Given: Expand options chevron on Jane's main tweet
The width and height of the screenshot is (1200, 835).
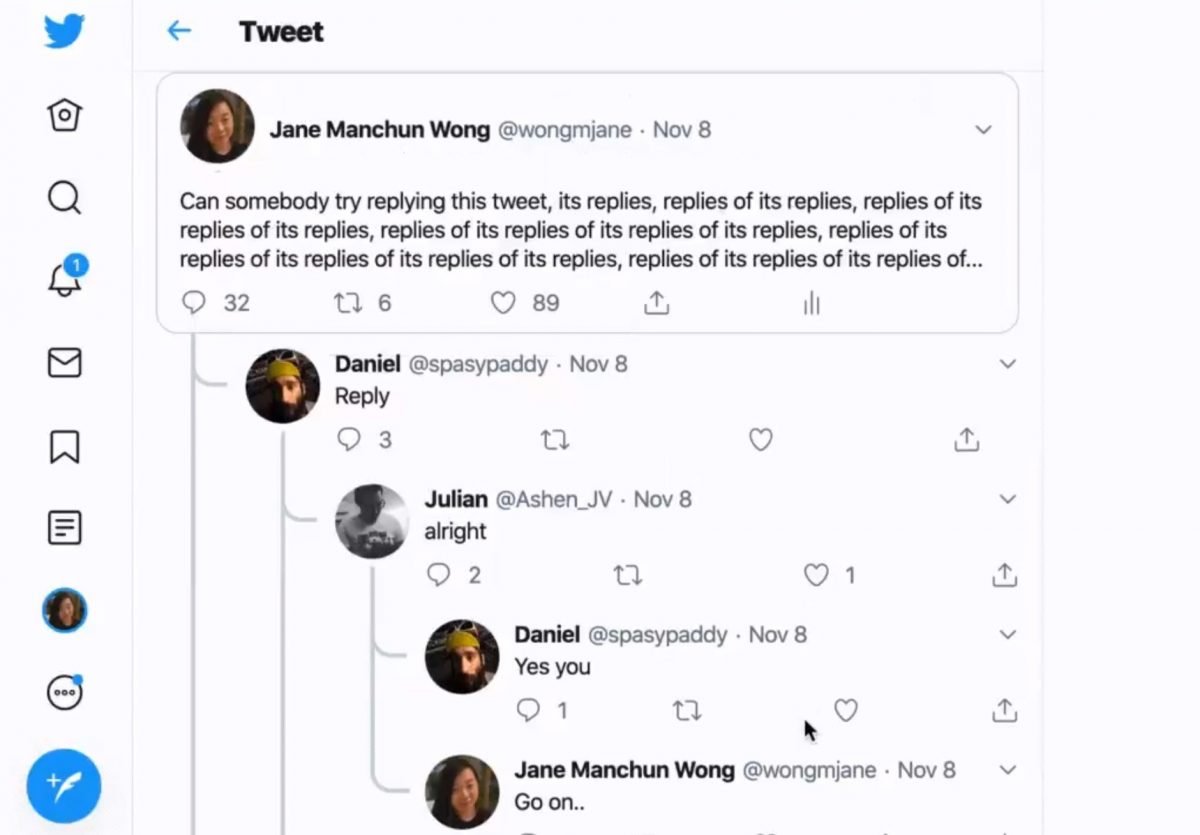Looking at the screenshot, I should point(984,130).
